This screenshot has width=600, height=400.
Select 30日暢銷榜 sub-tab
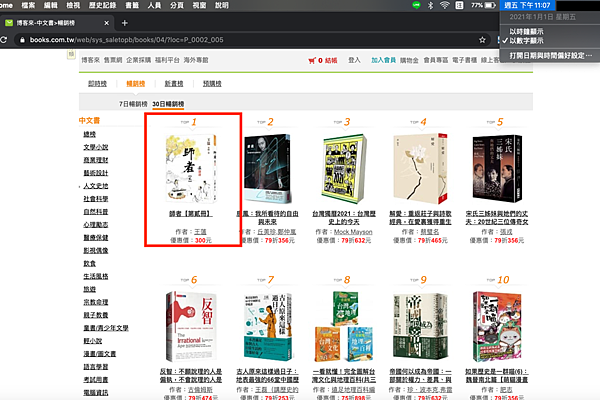pyautogui.click(x=168, y=104)
